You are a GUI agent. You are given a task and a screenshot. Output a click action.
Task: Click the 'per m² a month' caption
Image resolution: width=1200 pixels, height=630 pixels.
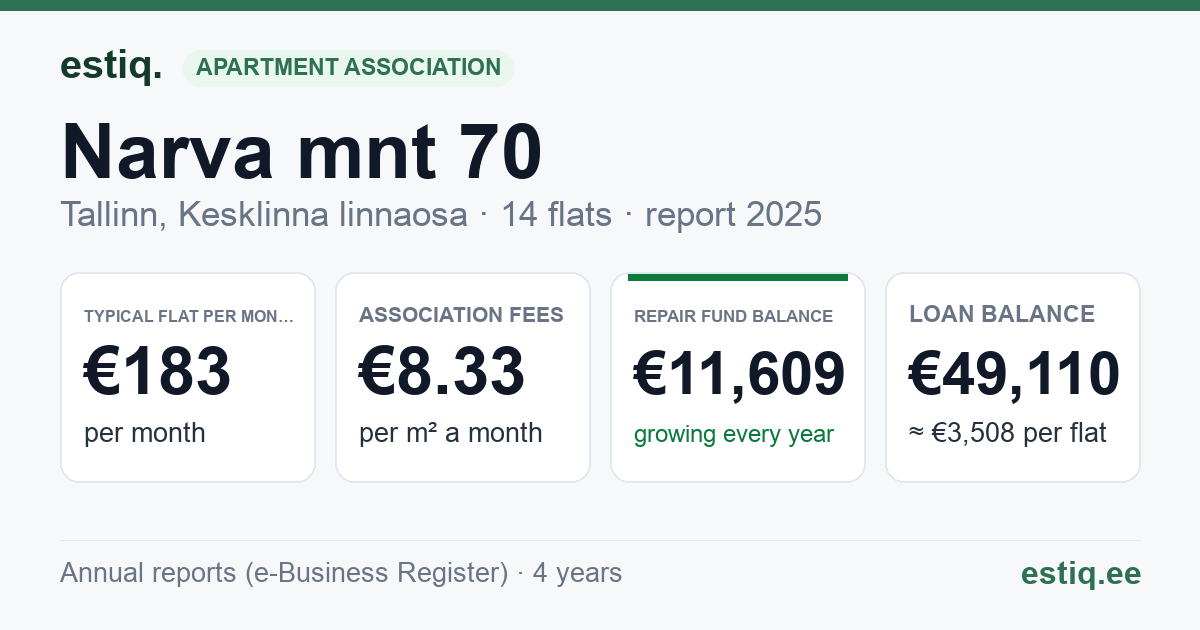coord(451,433)
